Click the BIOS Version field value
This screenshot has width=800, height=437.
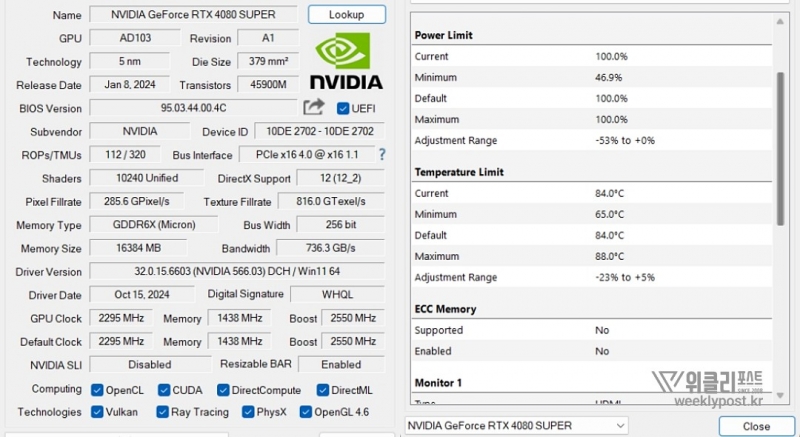click(x=193, y=108)
